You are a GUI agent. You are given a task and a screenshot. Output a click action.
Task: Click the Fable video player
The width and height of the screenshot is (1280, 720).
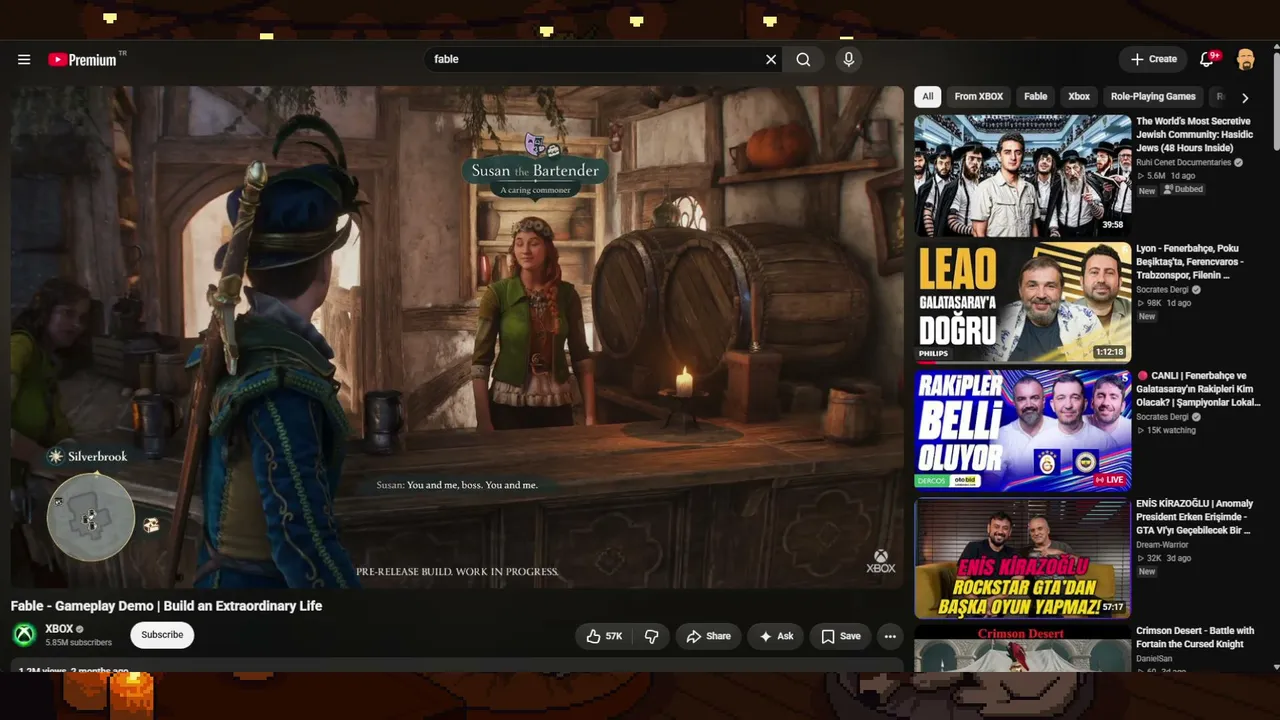457,337
